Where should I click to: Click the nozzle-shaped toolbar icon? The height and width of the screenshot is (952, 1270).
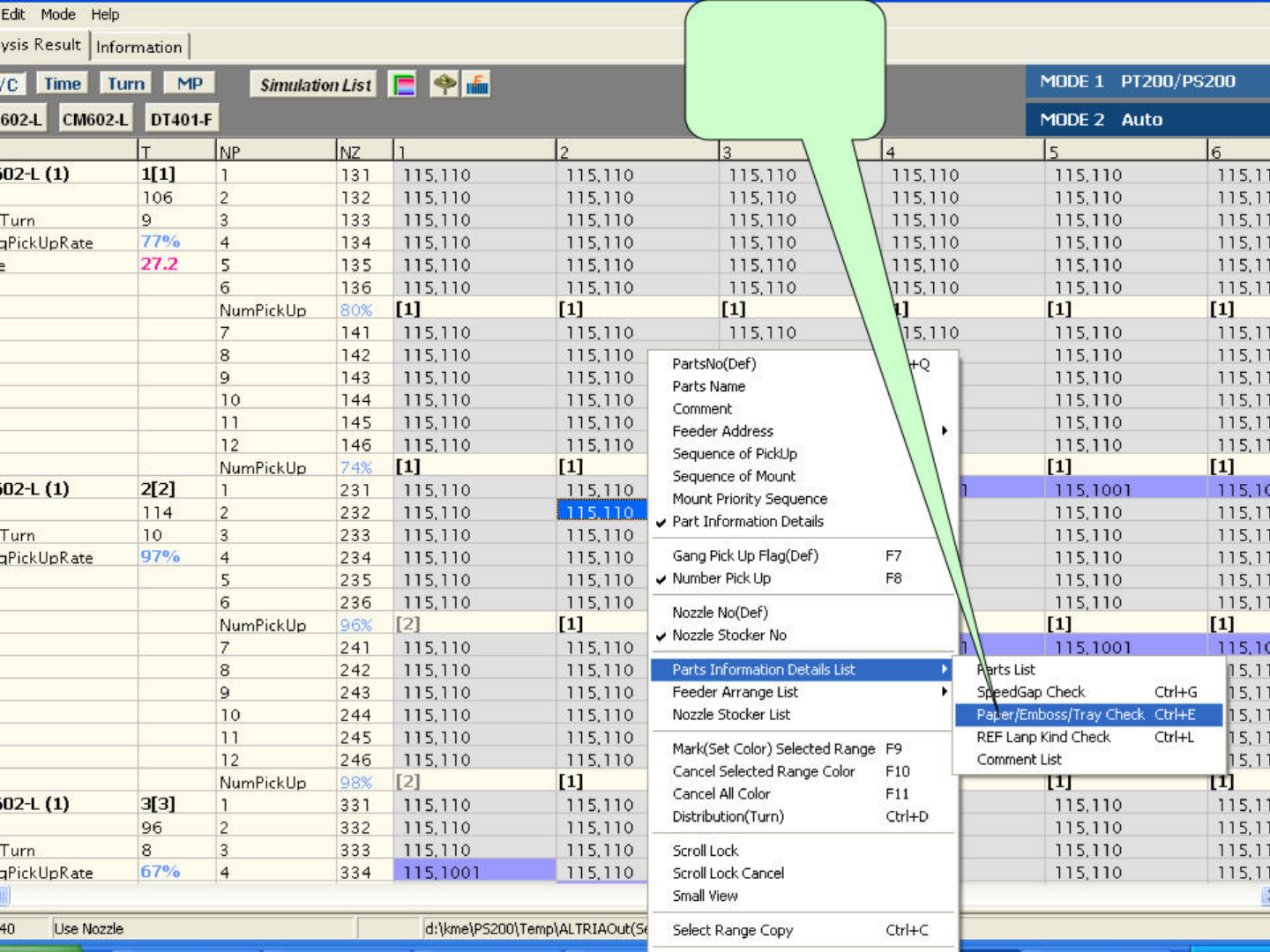[x=444, y=85]
